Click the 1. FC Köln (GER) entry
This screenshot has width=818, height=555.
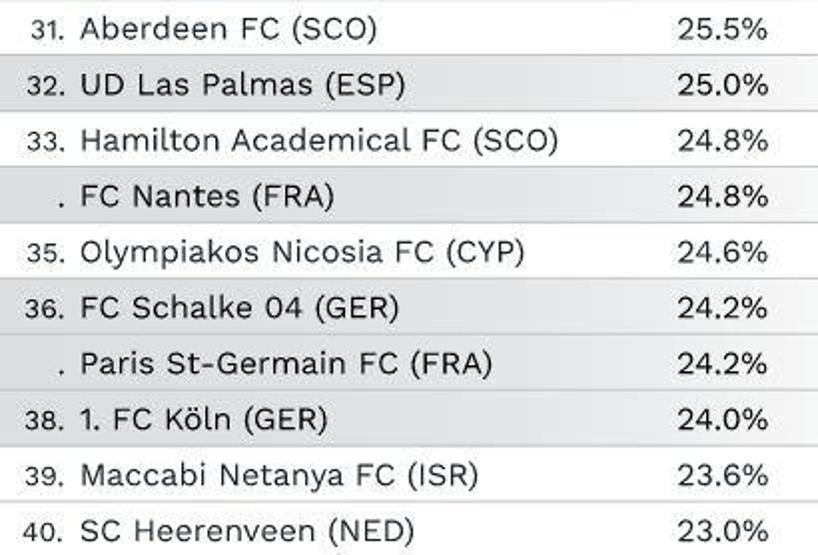pyautogui.click(x=204, y=419)
